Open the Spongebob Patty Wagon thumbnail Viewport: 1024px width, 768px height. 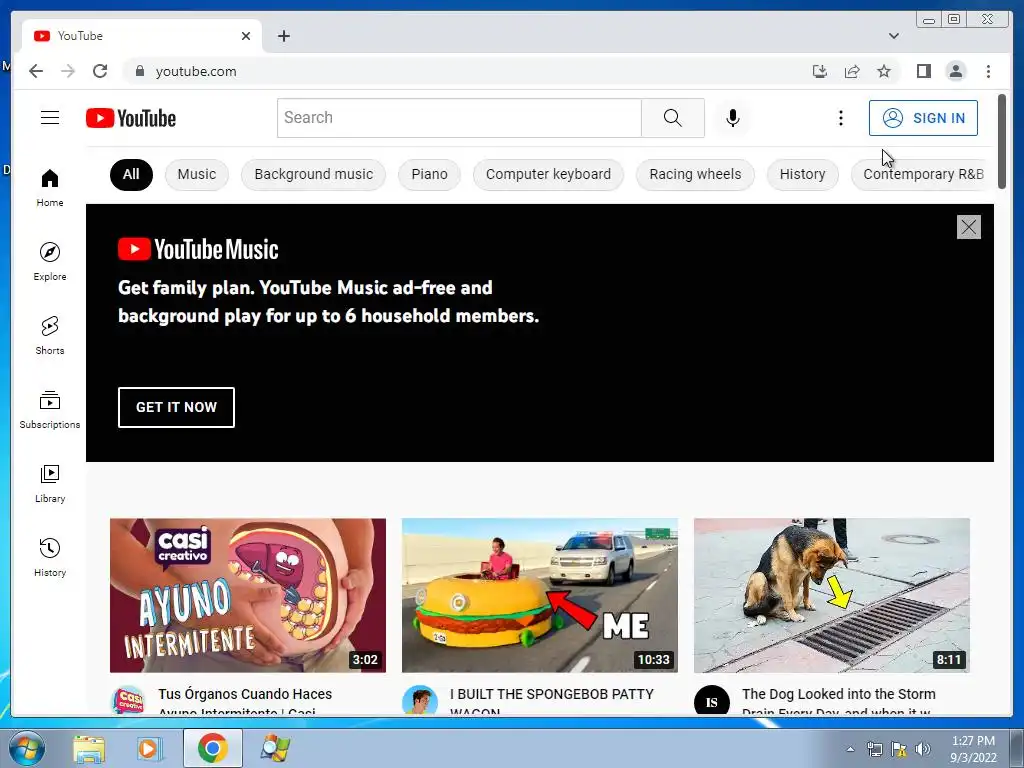click(539, 595)
